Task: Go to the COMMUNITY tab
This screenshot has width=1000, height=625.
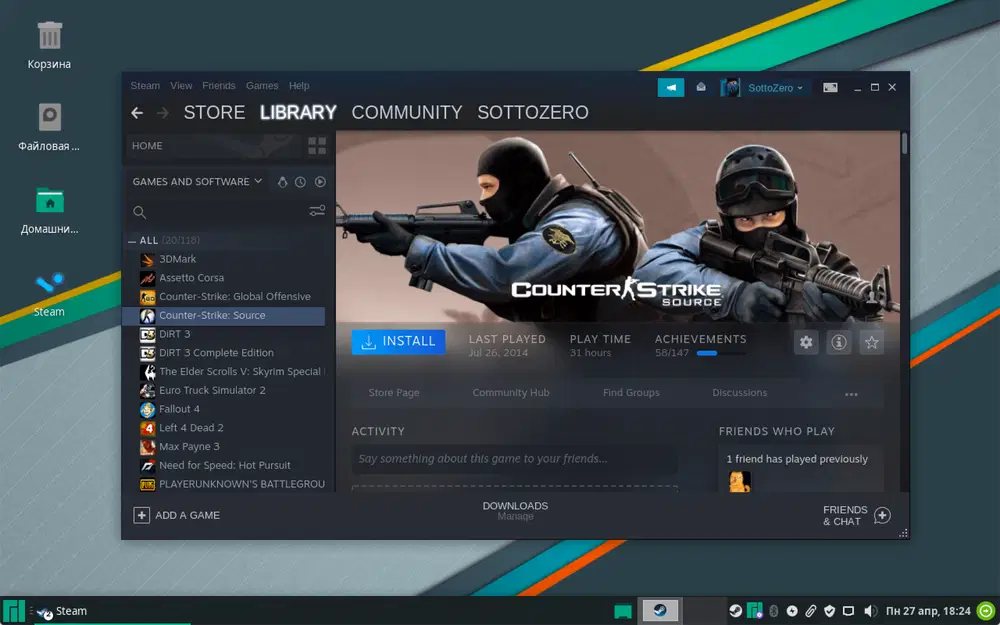Action: (x=407, y=113)
